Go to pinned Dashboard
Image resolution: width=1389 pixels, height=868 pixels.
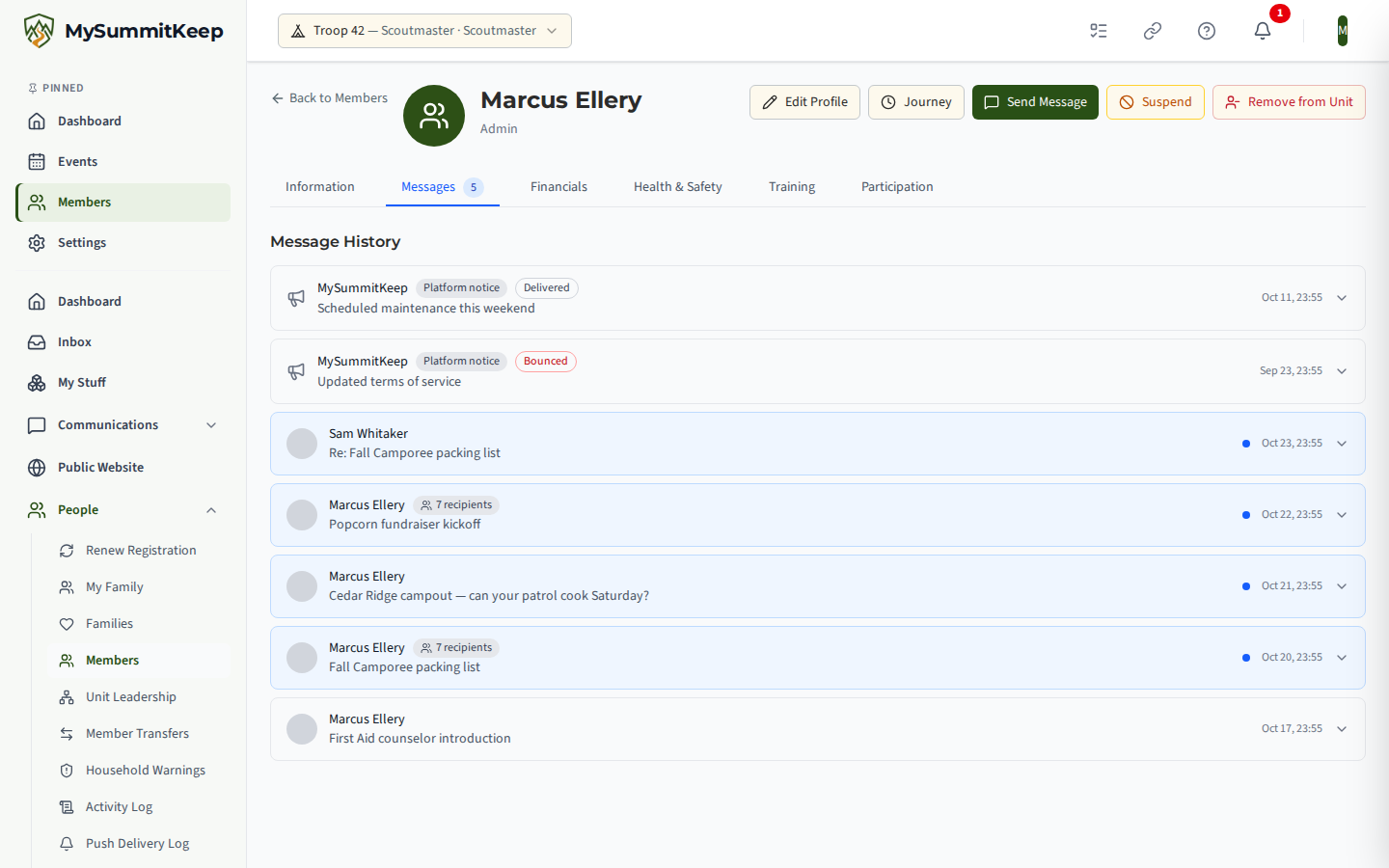point(123,122)
